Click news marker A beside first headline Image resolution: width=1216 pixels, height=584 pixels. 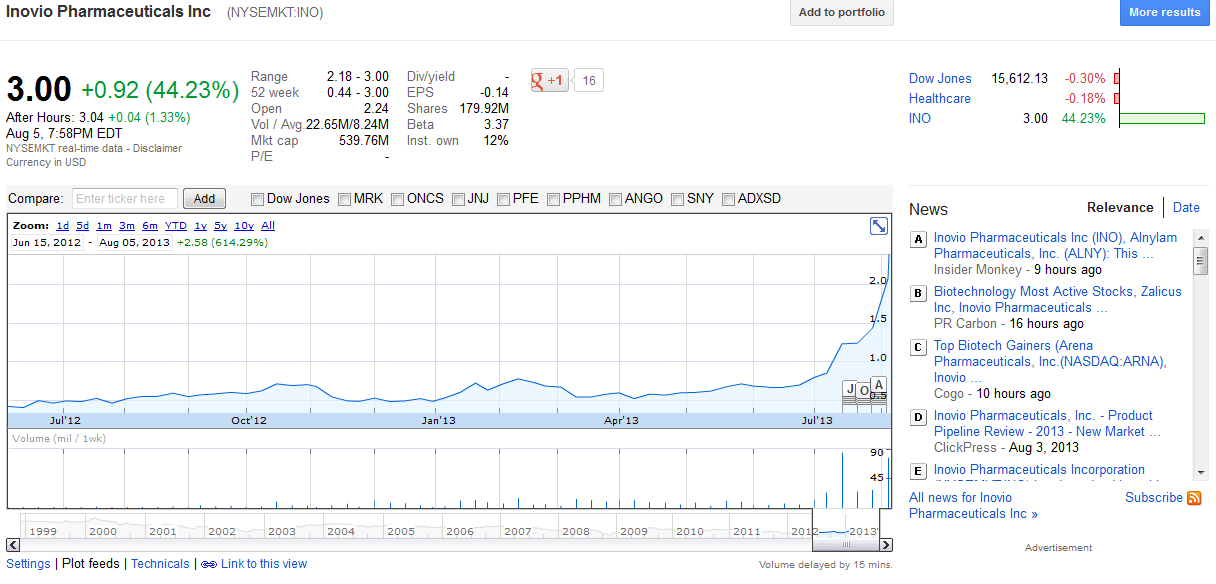tap(918, 239)
